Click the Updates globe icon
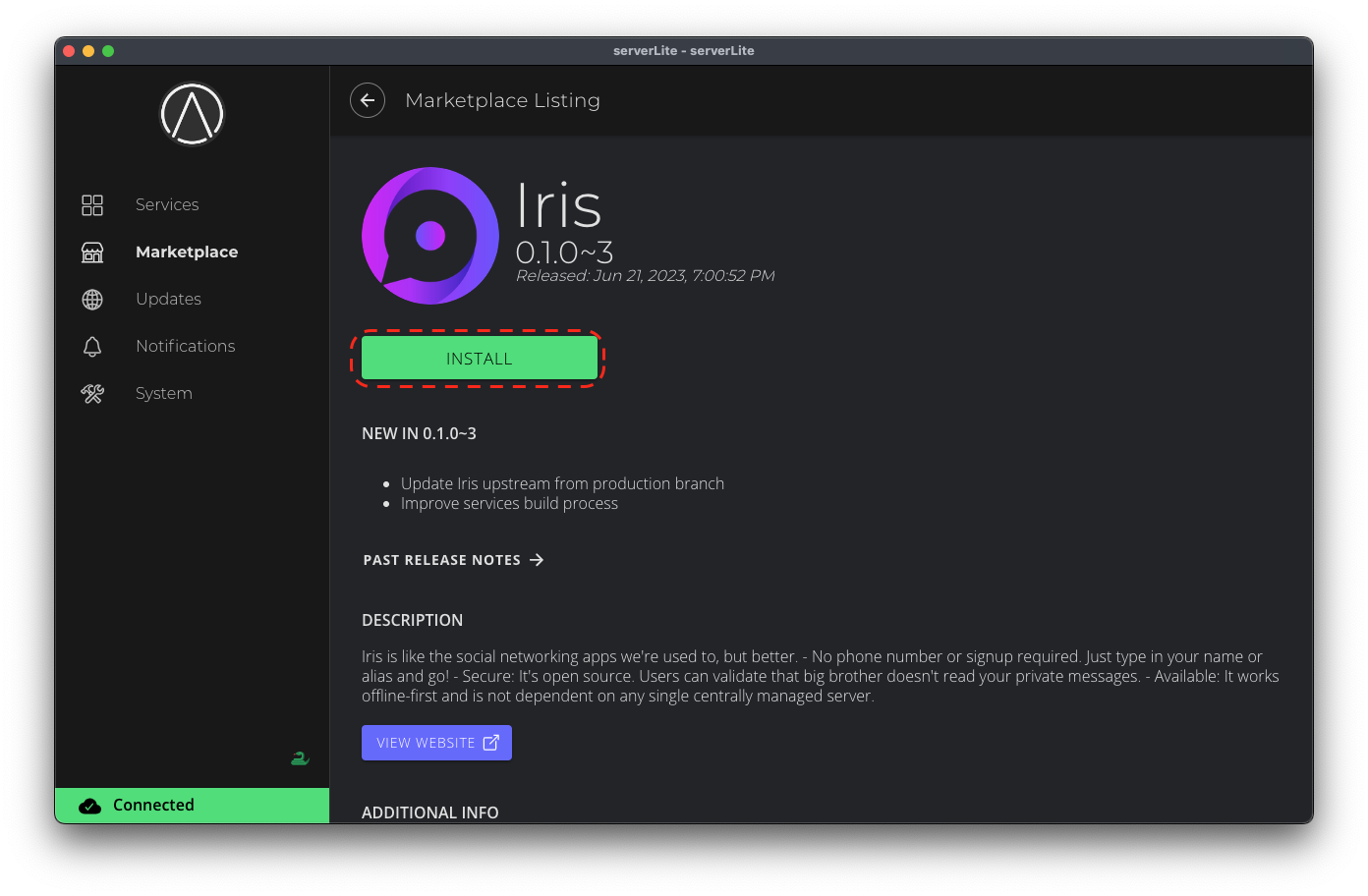1368x896 pixels. click(x=92, y=300)
